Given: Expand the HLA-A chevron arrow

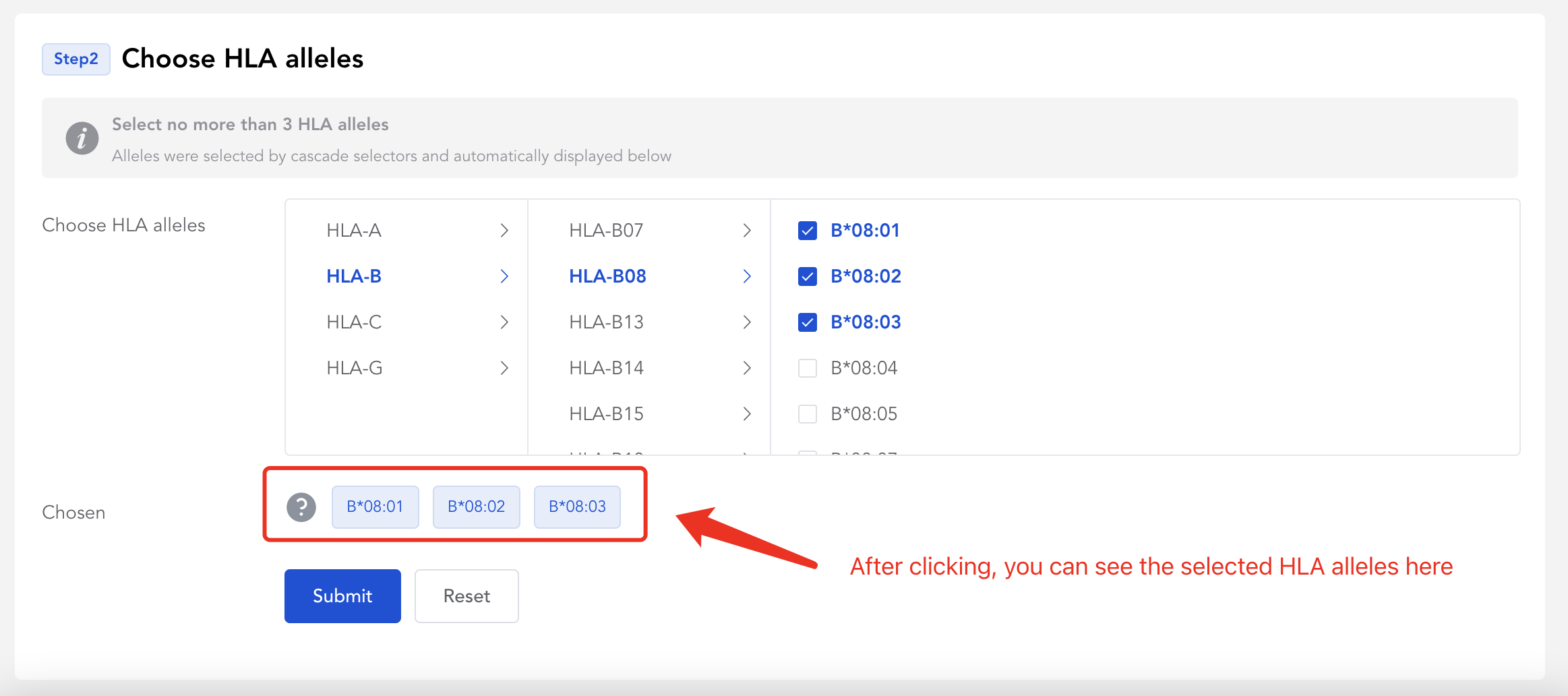Looking at the screenshot, I should tap(504, 231).
